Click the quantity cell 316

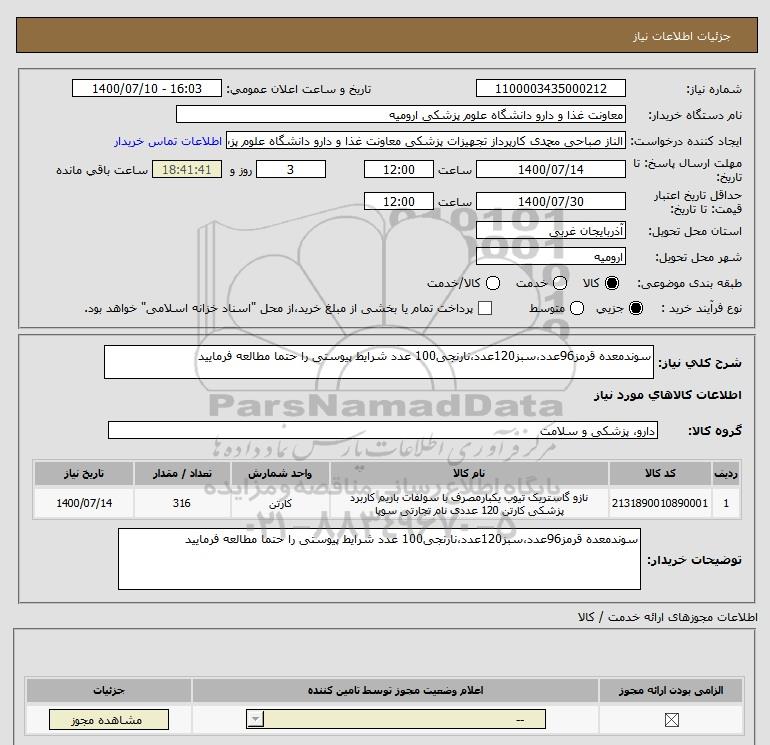[182, 503]
